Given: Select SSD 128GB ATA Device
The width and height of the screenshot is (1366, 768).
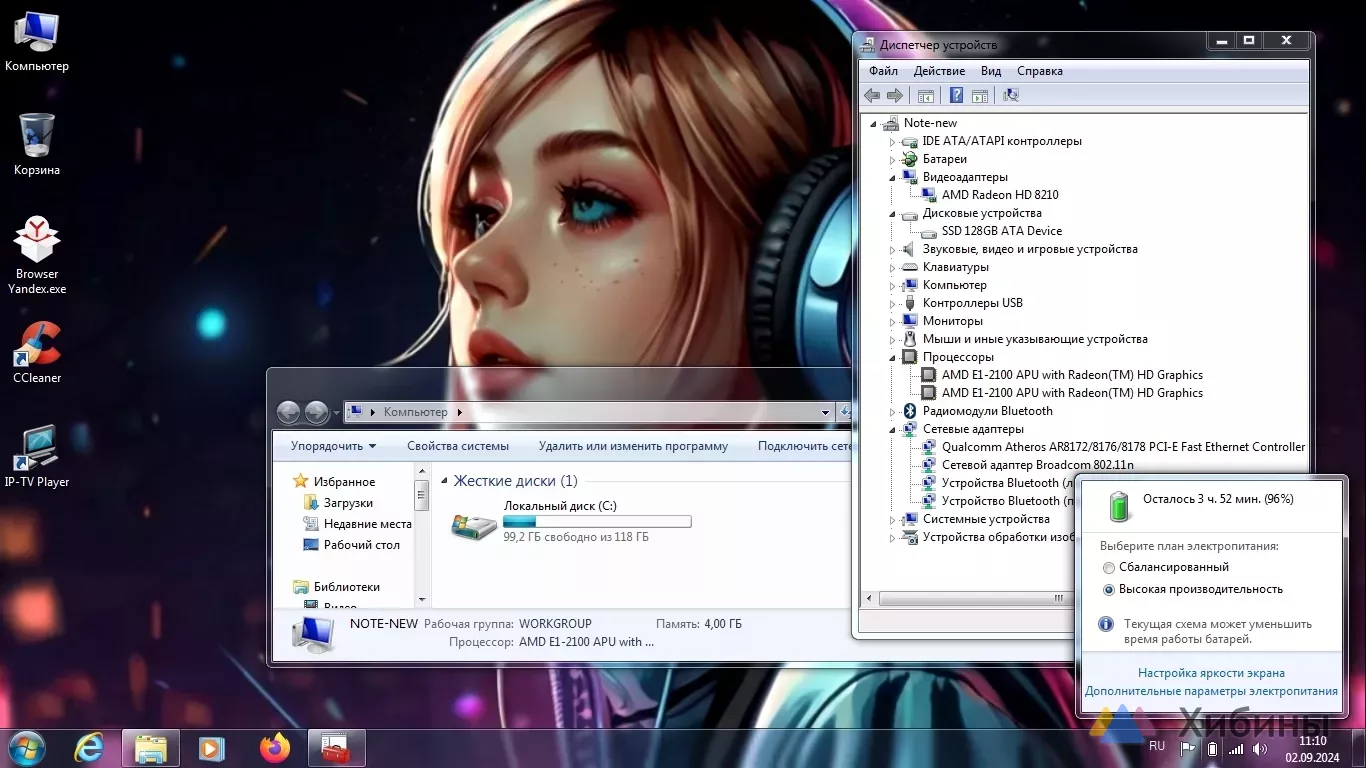Looking at the screenshot, I should (x=1002, y=231).
